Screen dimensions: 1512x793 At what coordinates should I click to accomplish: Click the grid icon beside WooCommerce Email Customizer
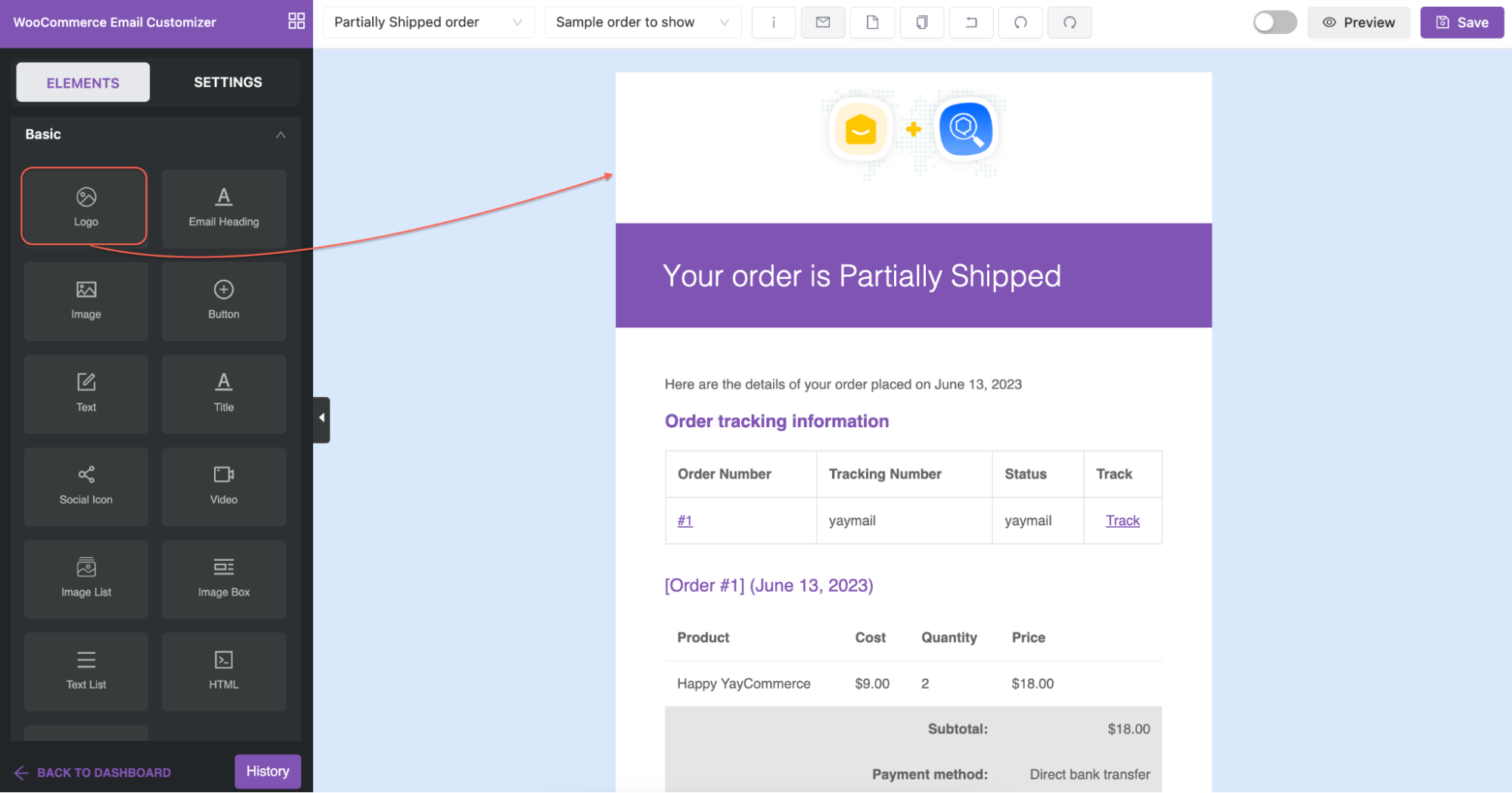pyautogui.click(x=297, y=21)
